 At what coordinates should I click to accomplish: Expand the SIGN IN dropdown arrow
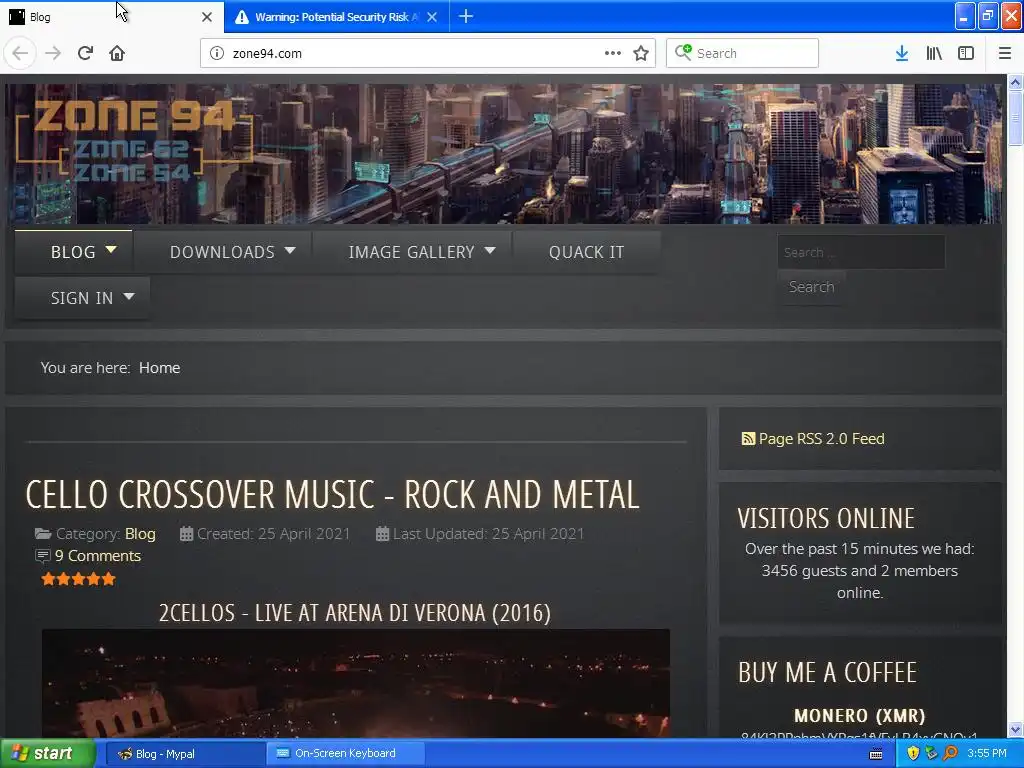[x=129, y=296]
